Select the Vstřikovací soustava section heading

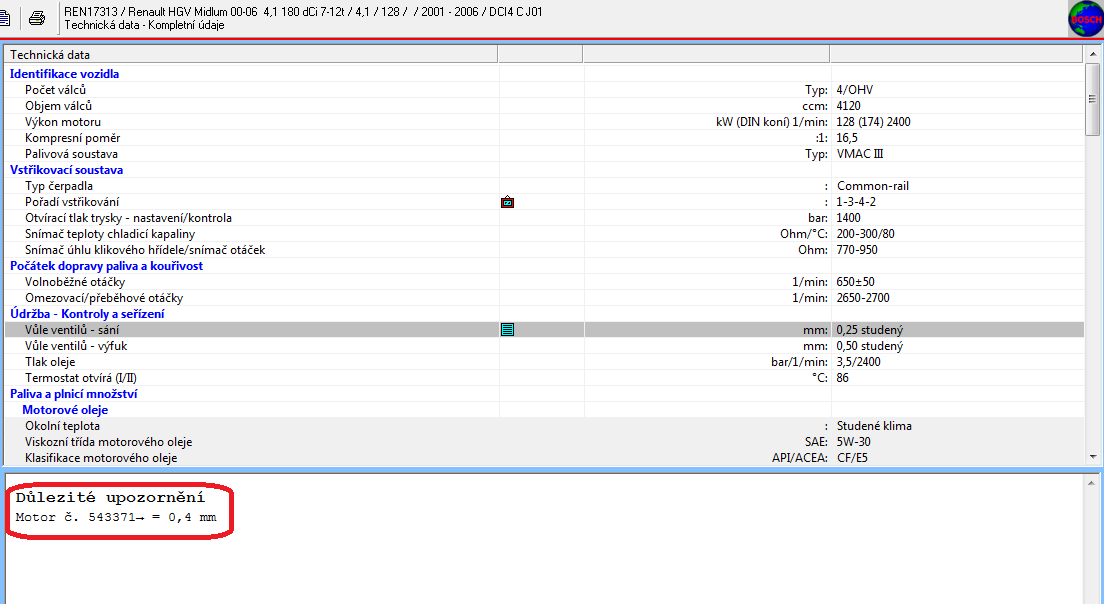(x=66, y=170)
